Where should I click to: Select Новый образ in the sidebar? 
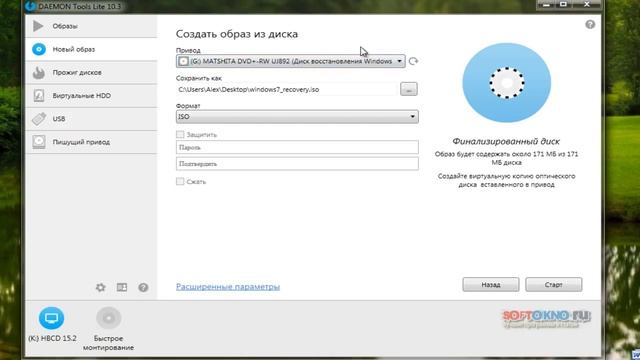(91, 49)
